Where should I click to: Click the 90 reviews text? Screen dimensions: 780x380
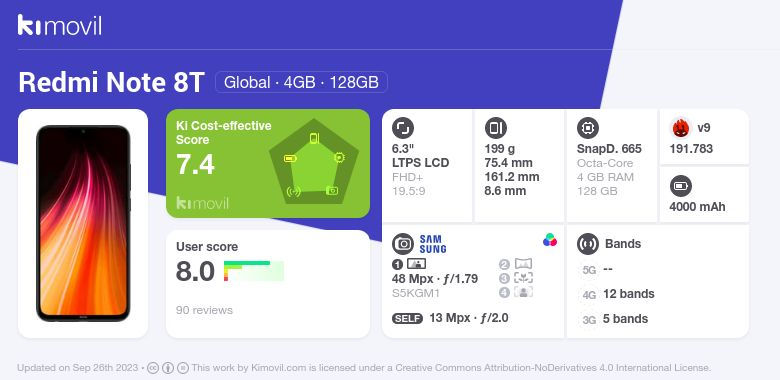coord(204,310)
